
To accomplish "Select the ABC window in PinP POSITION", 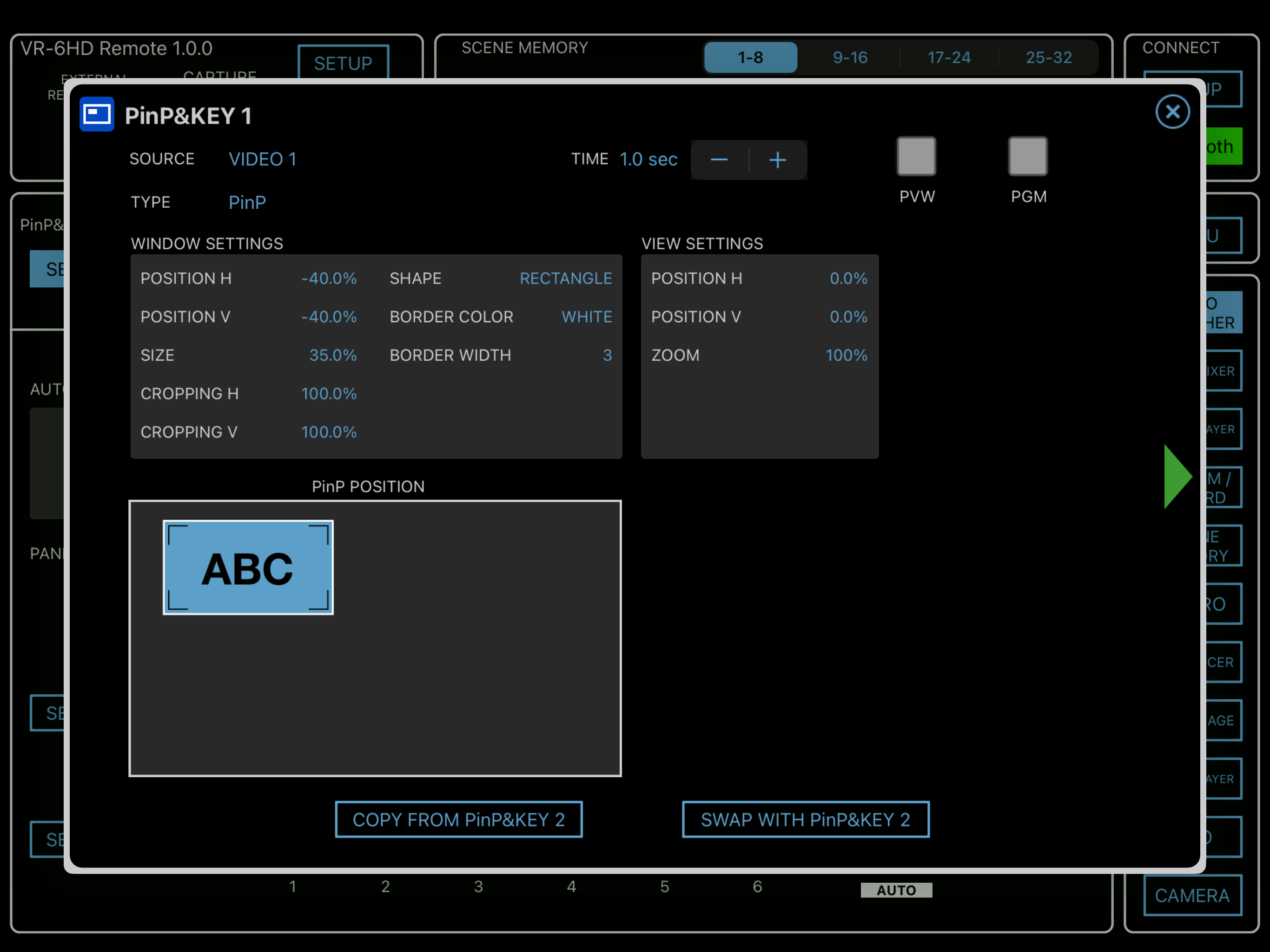I will click(248, 567).
